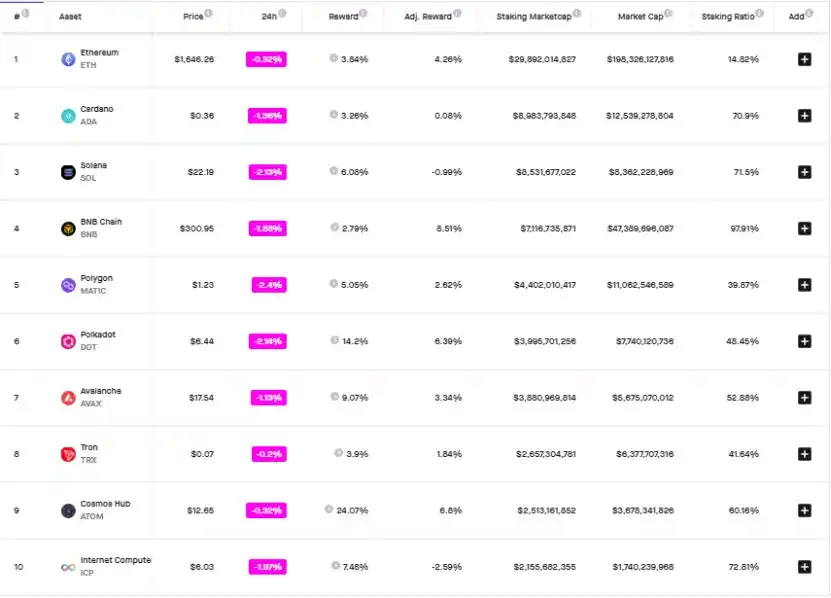Open the Avalanche asset link
The height and width of the screenshot is (598, 831).
(101, 391)
